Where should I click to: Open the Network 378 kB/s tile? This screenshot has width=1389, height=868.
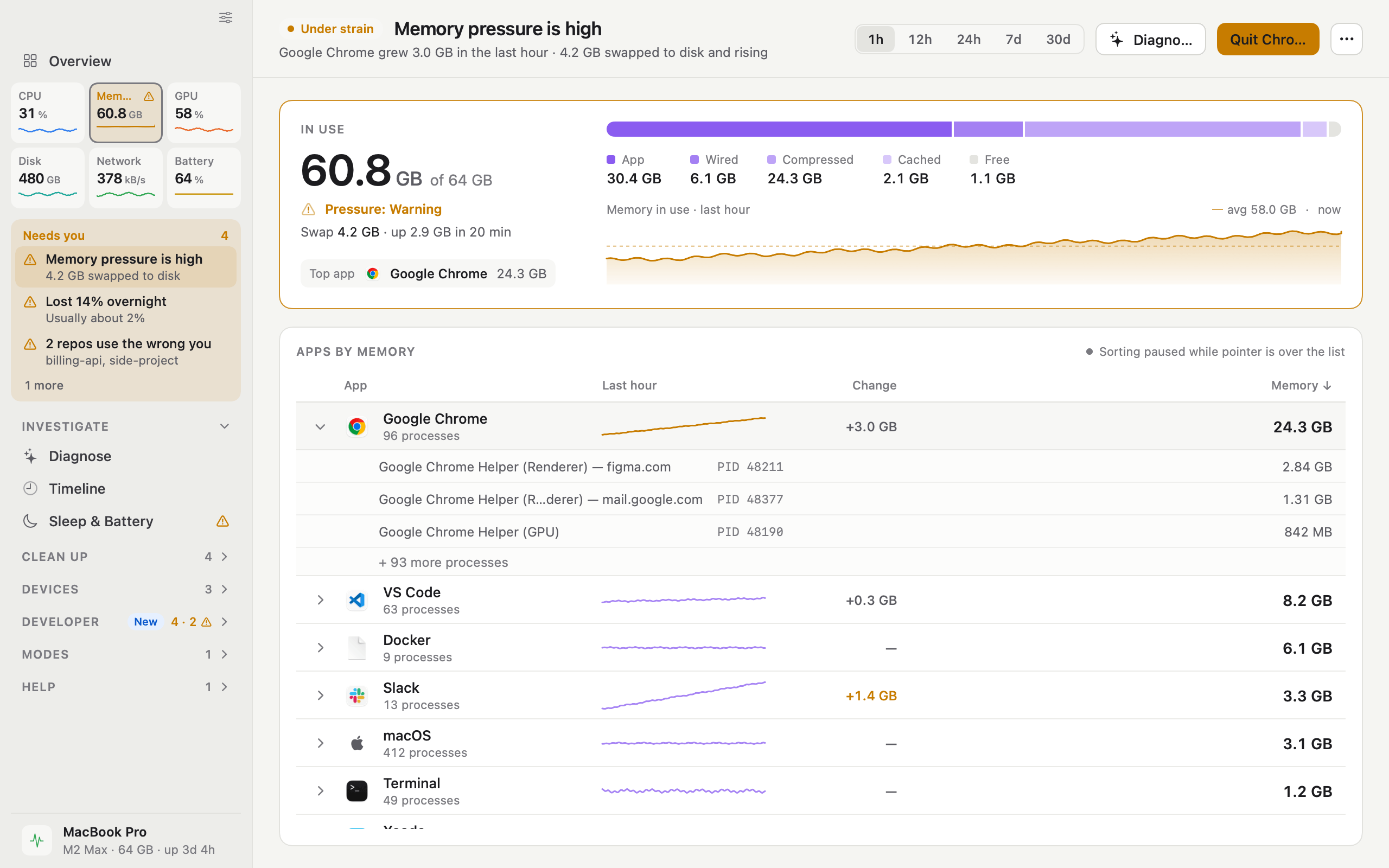[126, 177]
